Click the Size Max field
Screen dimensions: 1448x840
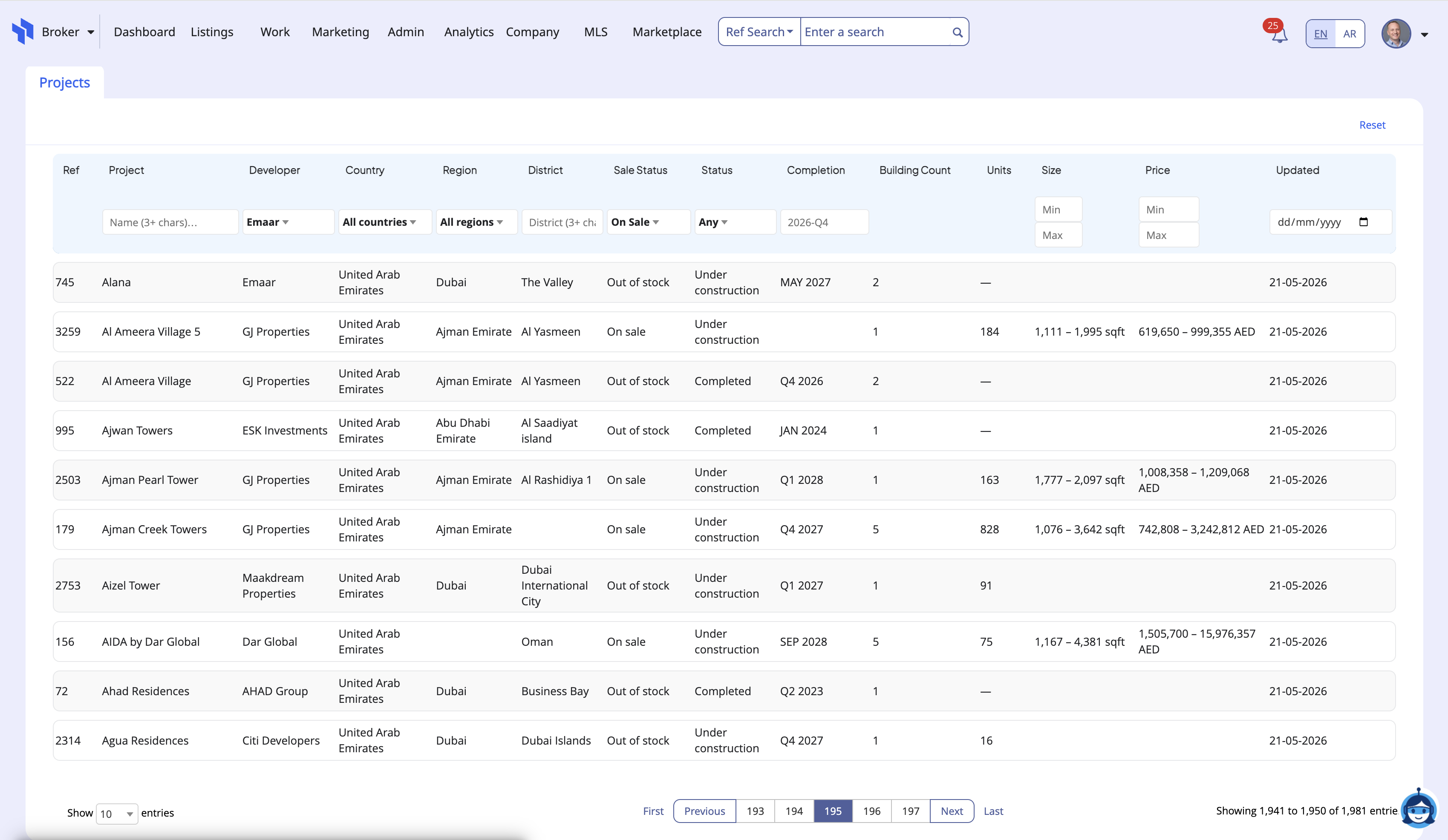1059,235
